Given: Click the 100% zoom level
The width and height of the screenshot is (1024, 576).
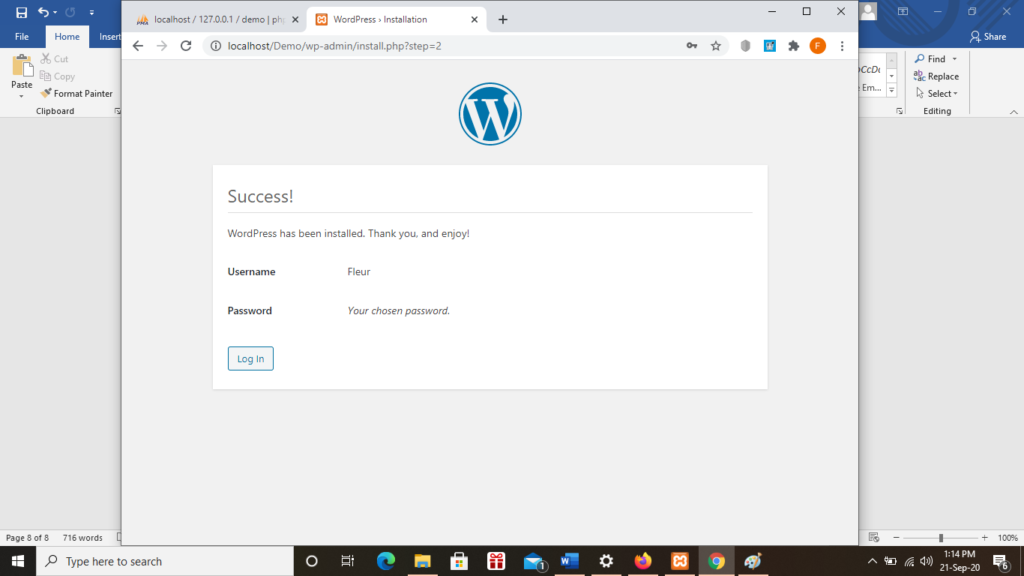Looking at the screenshot, I should click(1008, 538).
